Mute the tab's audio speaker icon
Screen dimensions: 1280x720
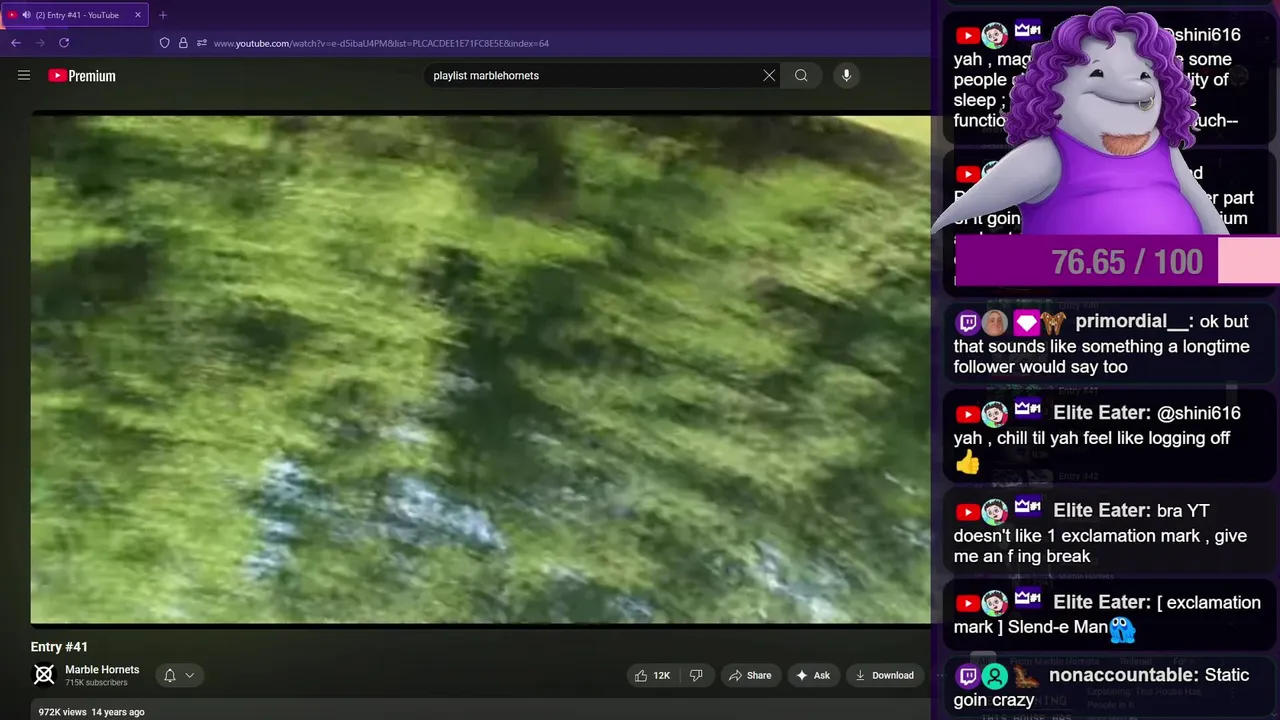26,15
